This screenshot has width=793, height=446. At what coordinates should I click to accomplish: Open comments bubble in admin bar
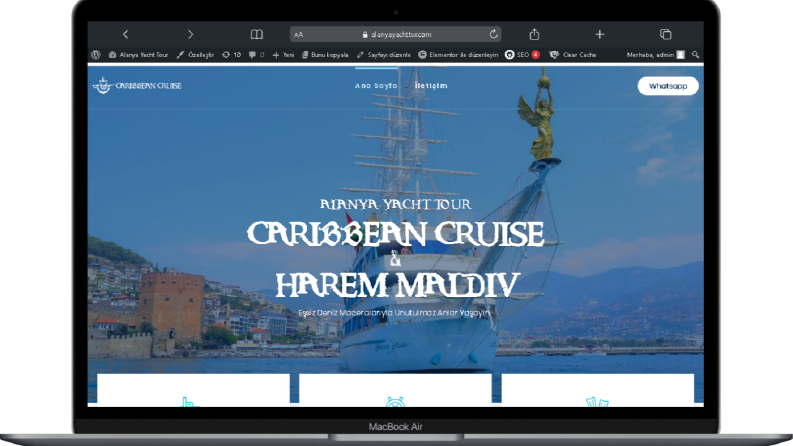click(256, 55)
